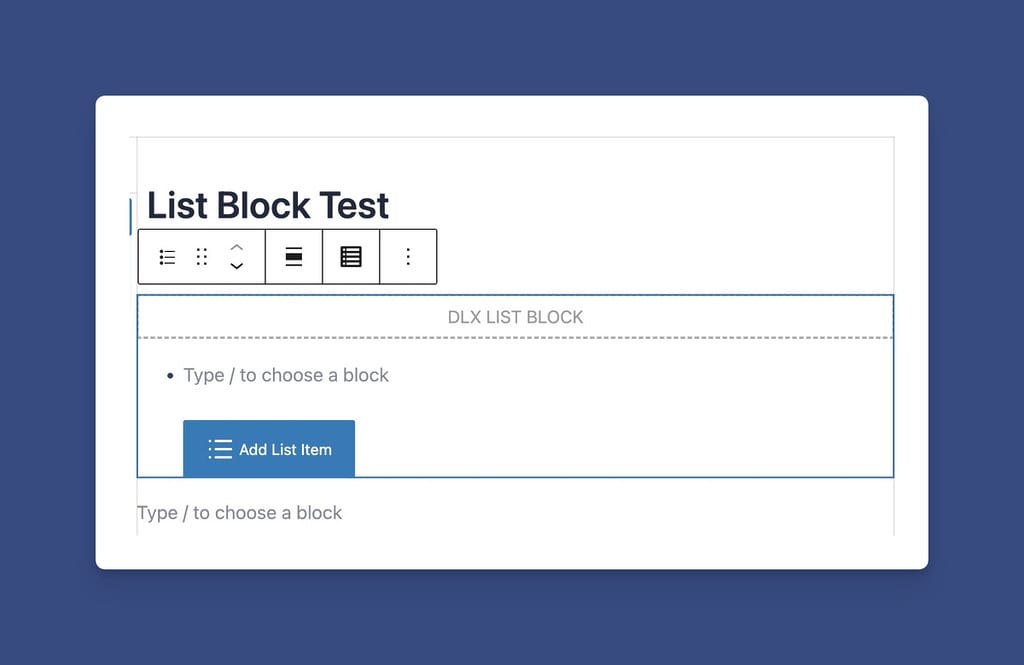Select the heading block above the toolbar
The height and width of the screenshot is (665, 1024).
click(x=267, y=205)
